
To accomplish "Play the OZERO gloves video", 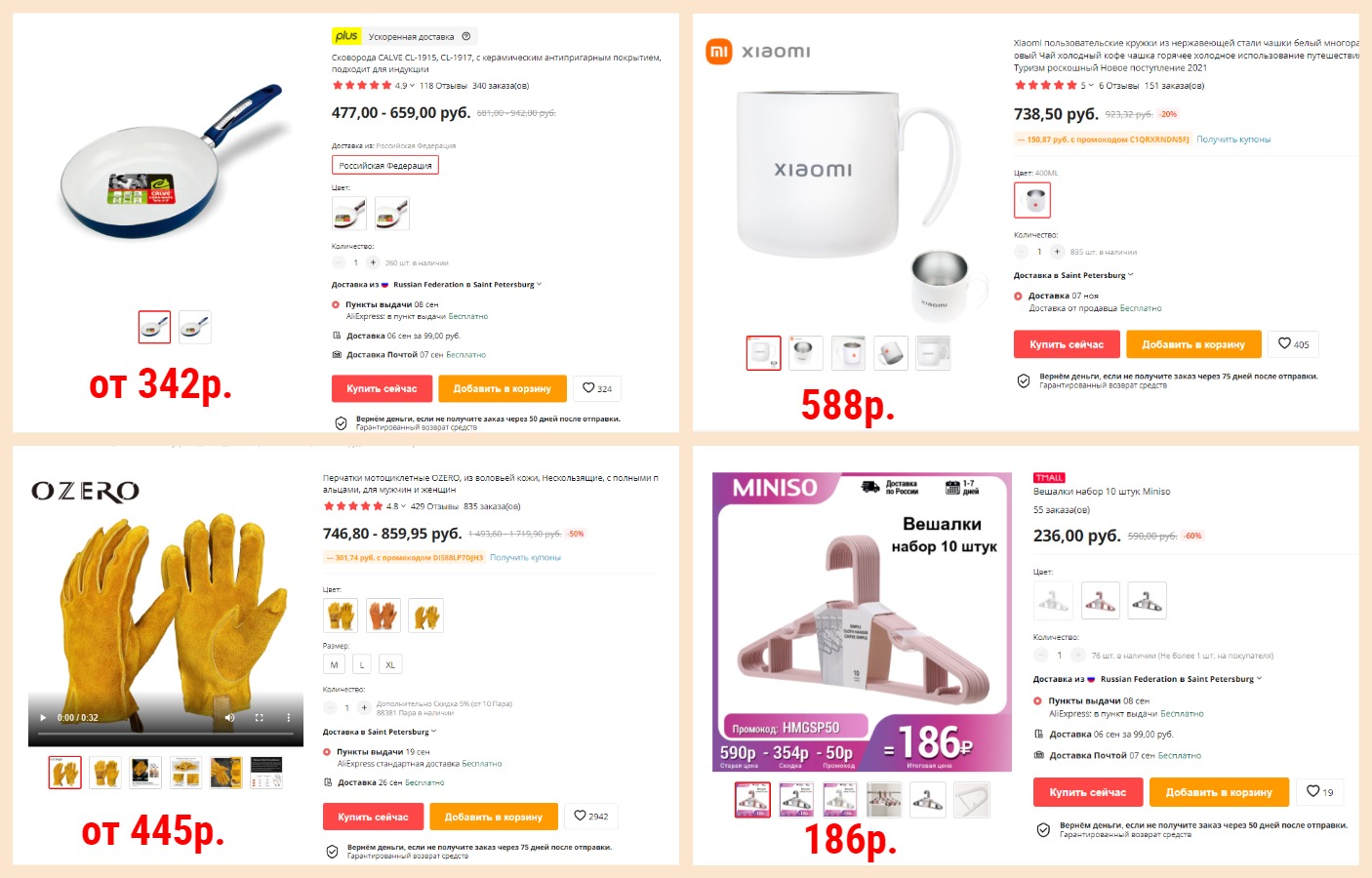I will (43, 718).
